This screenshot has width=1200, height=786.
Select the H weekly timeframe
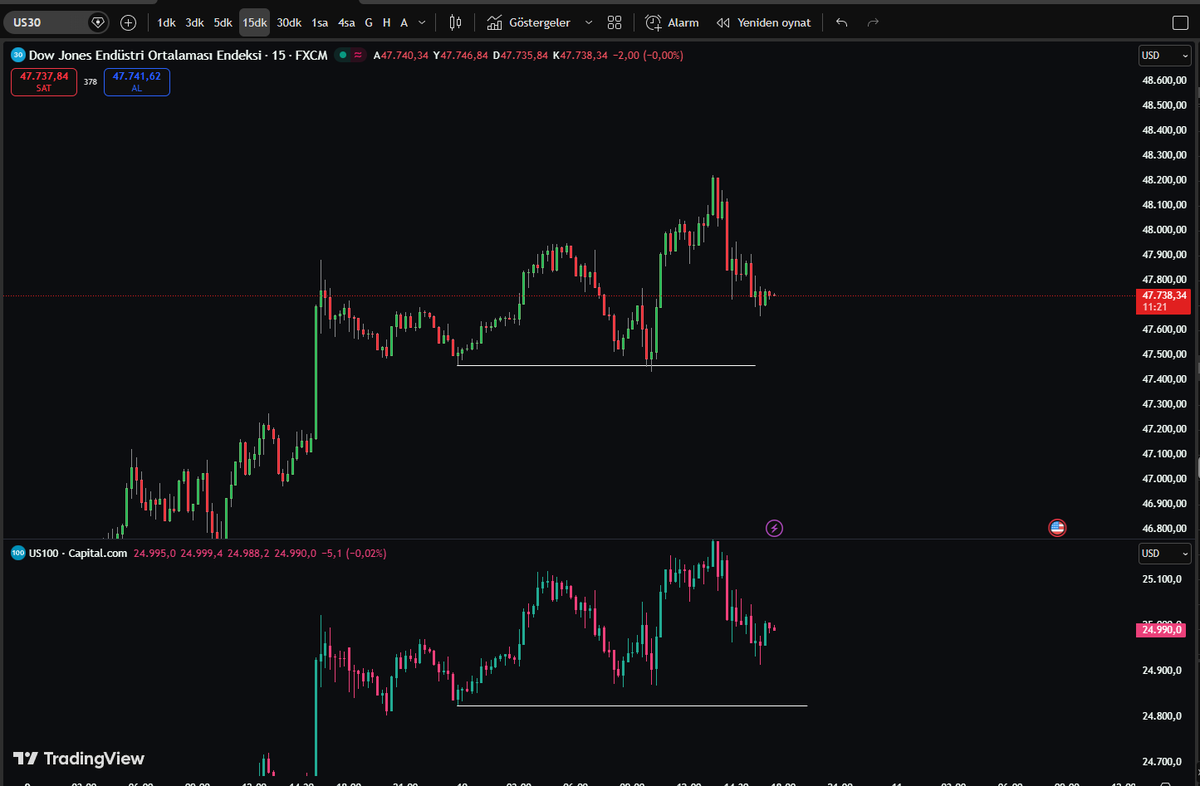(387, 22)
